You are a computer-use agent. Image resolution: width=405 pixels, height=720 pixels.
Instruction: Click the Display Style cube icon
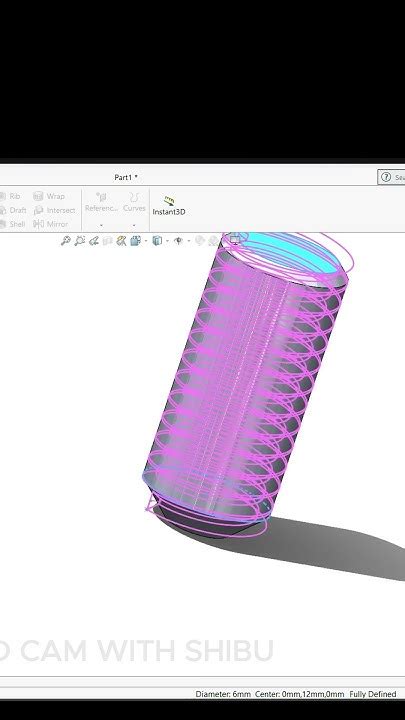[157, 241]
